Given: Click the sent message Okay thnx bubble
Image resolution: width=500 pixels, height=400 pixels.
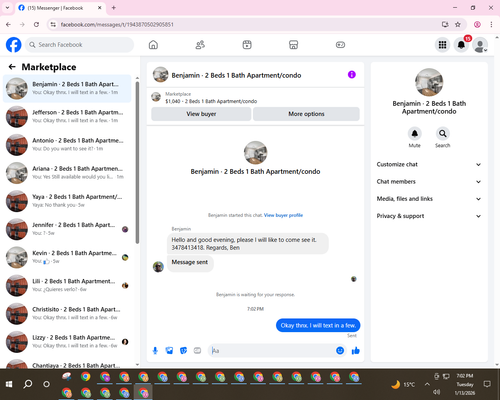Looking at the screenshot, I should (318, 325).
